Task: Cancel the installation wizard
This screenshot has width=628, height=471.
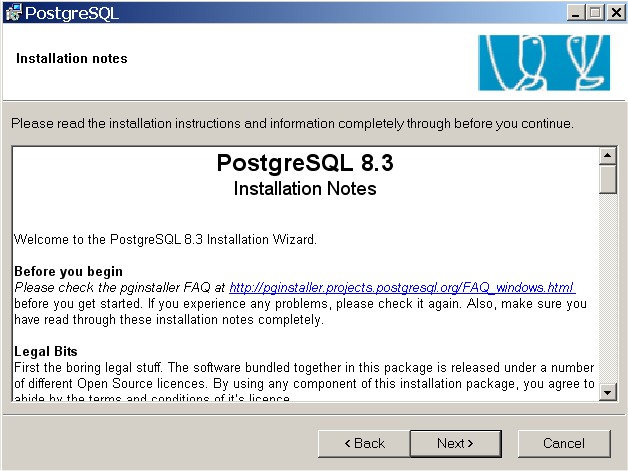Action: [x=564, y=443]
